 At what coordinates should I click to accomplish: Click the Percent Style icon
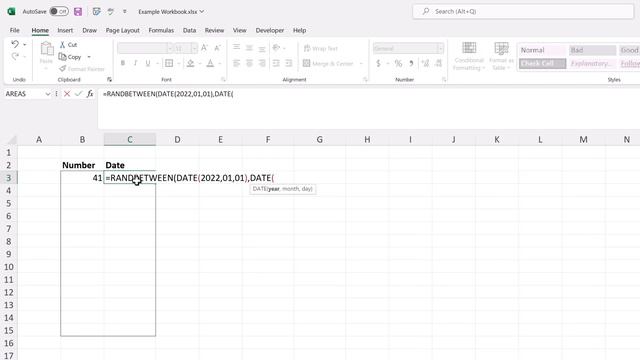(x=398, y=63)
